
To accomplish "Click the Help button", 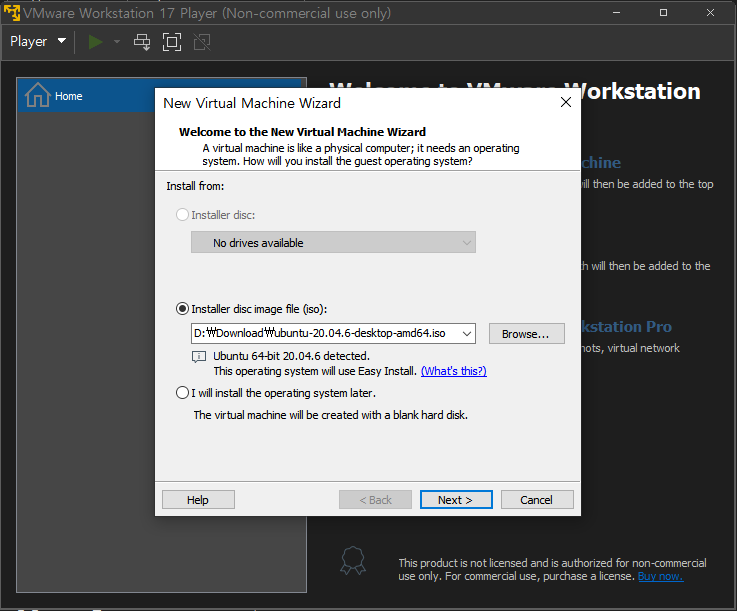I will pos(198,500).
